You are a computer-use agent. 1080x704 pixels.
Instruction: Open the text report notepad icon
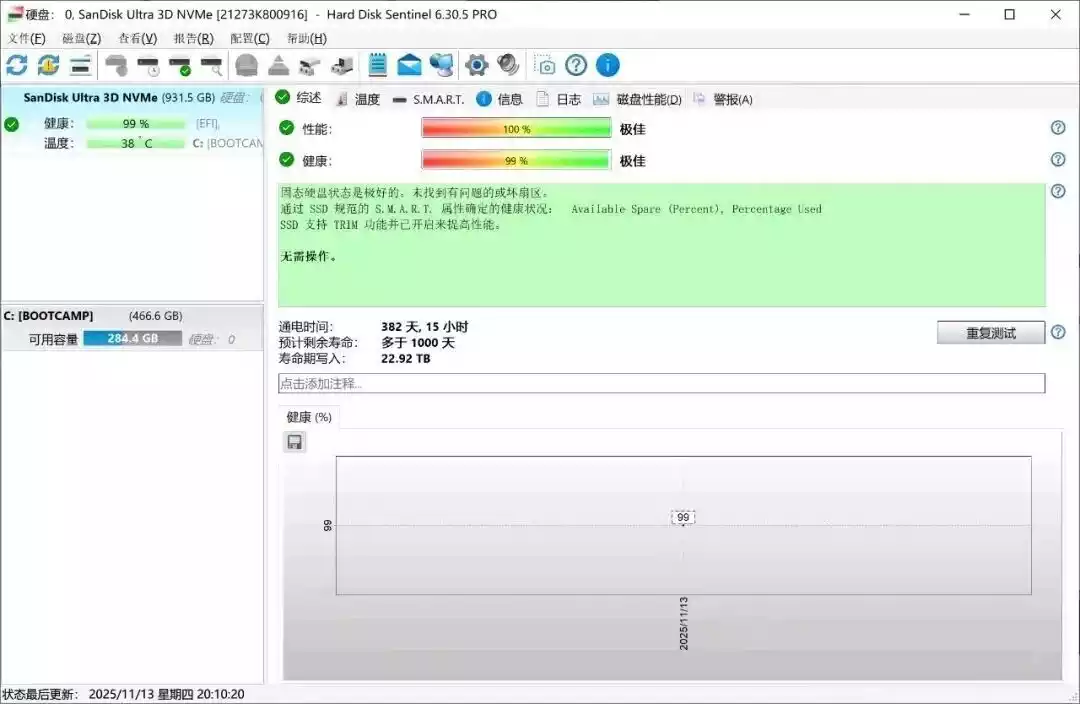[378, 65]
